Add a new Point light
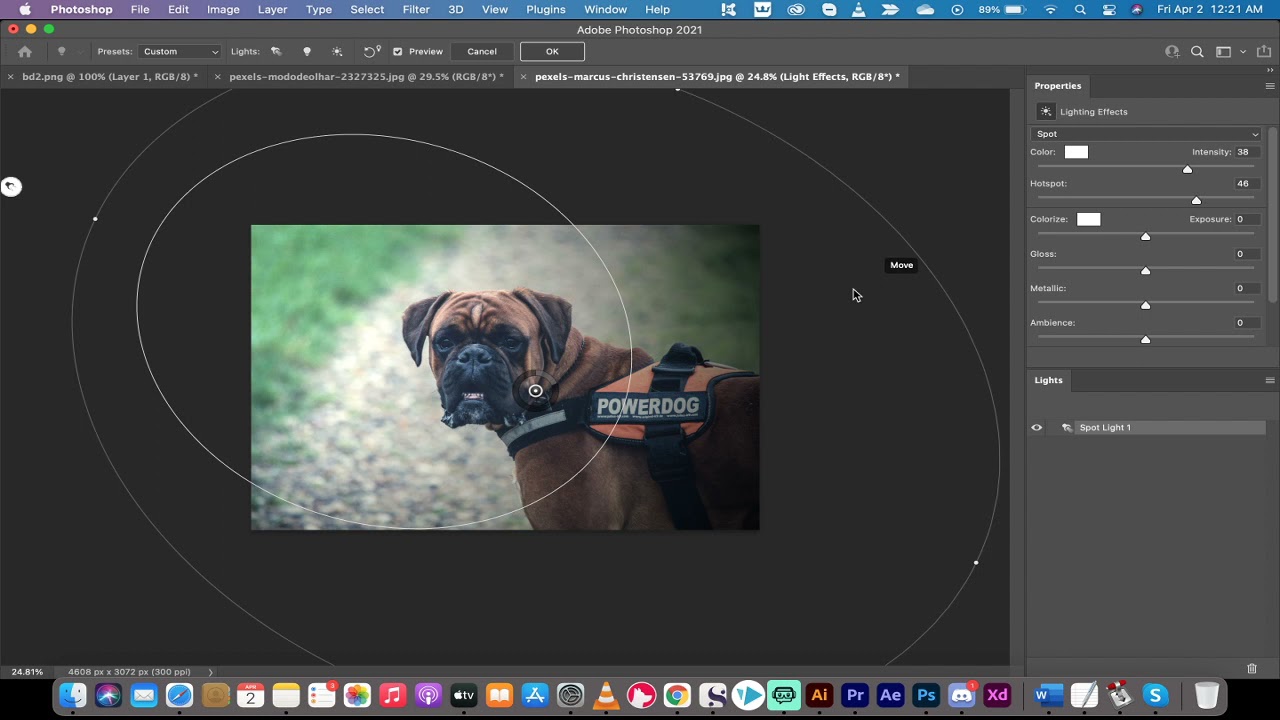This screenshot has height=720, width=1280. pos(307,52)
